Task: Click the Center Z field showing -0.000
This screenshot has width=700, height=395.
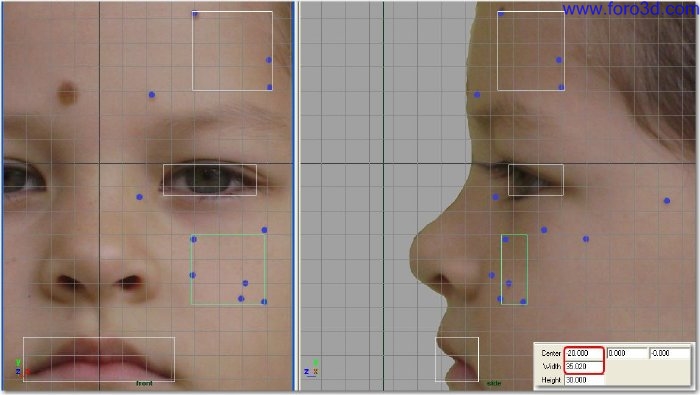Action: 669,353
